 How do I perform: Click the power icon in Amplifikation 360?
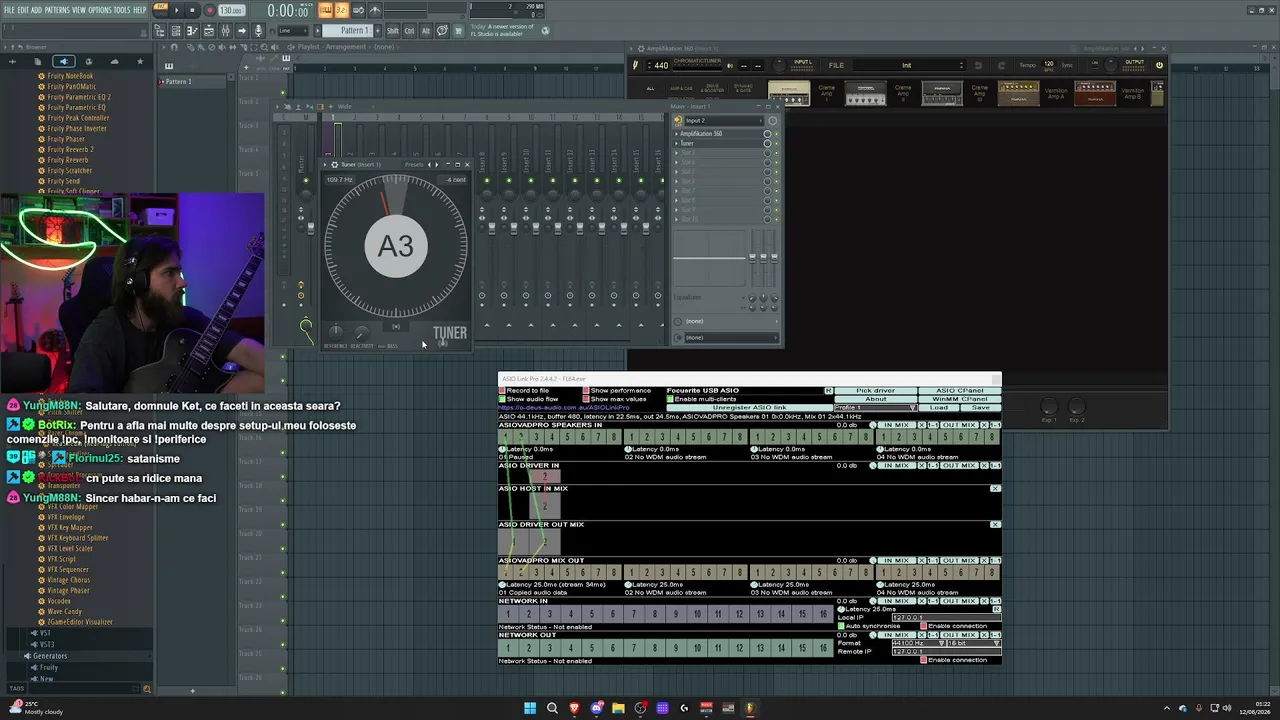tap(1159, 66)
